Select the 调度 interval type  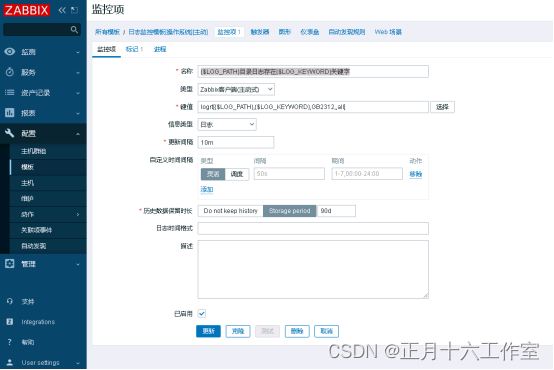(237, 174)
